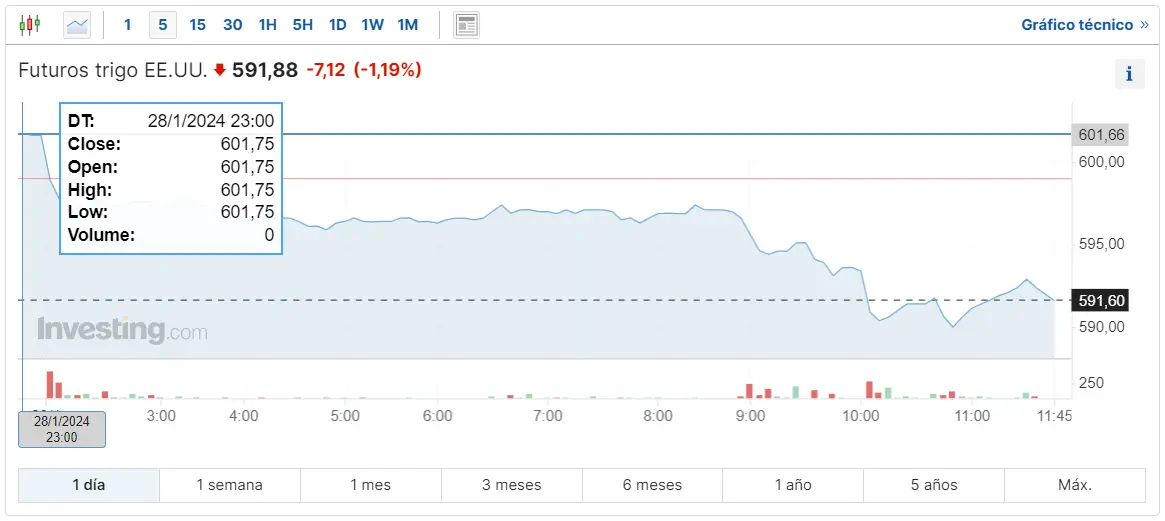Click the Máx. range button
Viewport: 1165px width, 521px height.
[x=1075, y=485]
